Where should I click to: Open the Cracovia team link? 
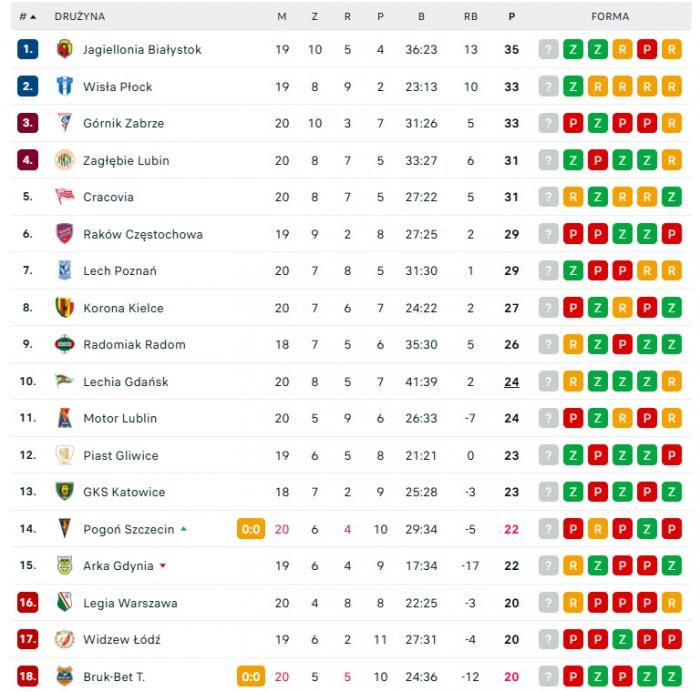click(x=108, y=197)
